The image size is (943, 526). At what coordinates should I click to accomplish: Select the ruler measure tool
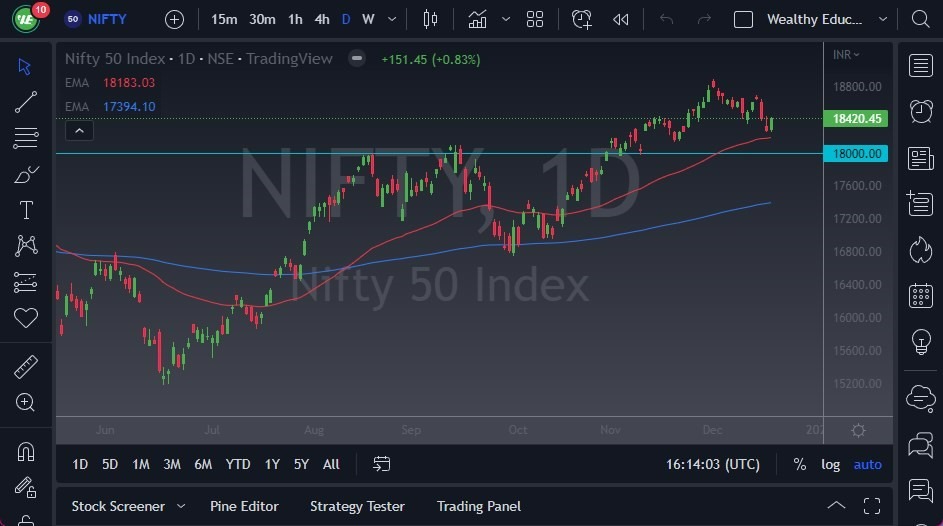25,367
